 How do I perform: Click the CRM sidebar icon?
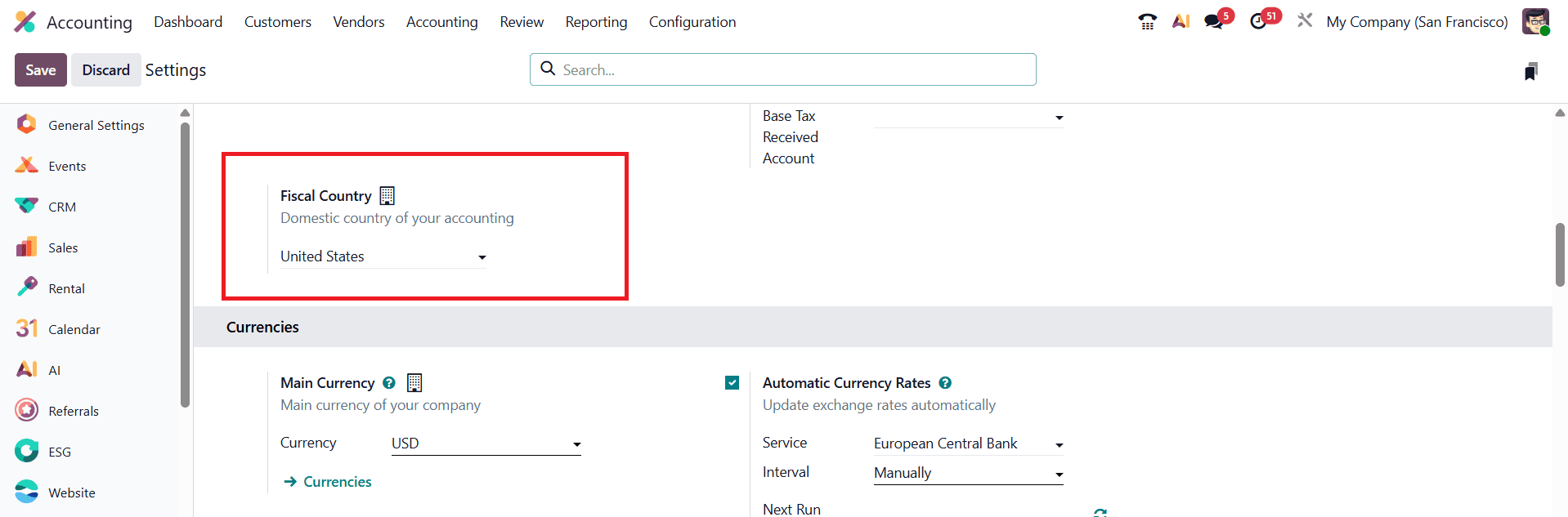click(26, 206)
